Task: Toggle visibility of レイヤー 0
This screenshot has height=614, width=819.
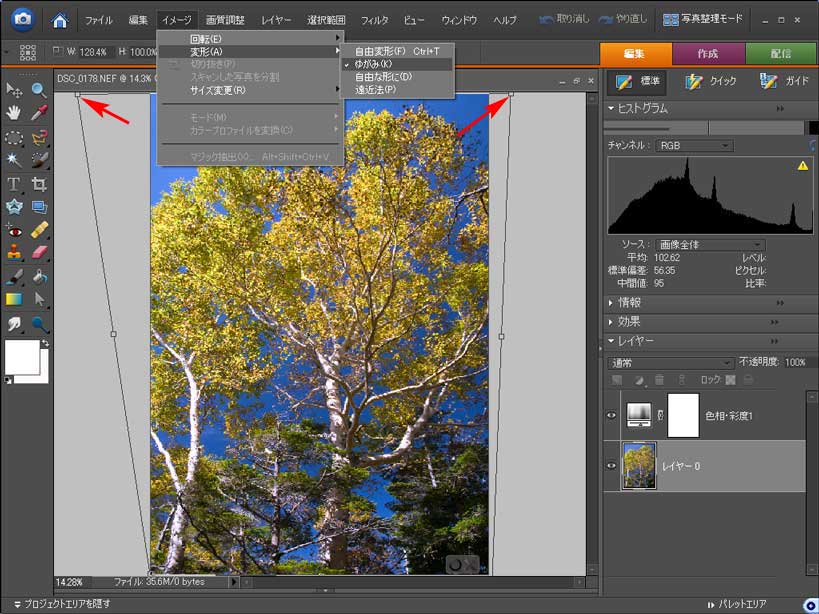Action: pyautogui.click(x=612, y=466)
